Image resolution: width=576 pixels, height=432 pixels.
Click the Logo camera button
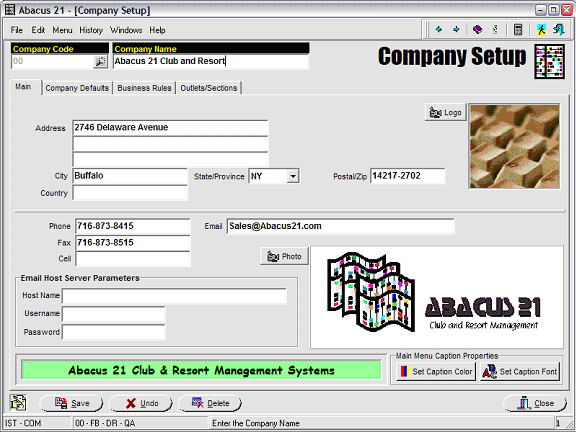click(446, 112)
